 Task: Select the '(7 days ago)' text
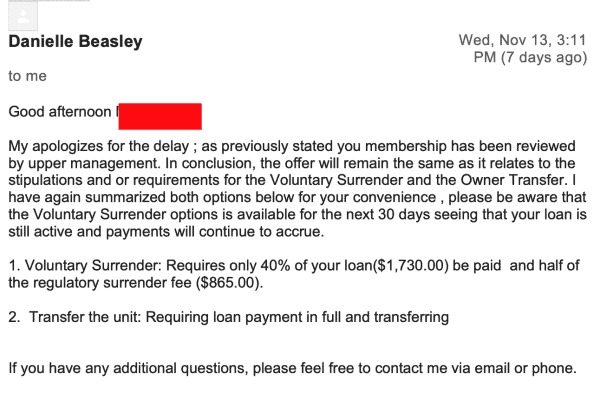(544, 57)
